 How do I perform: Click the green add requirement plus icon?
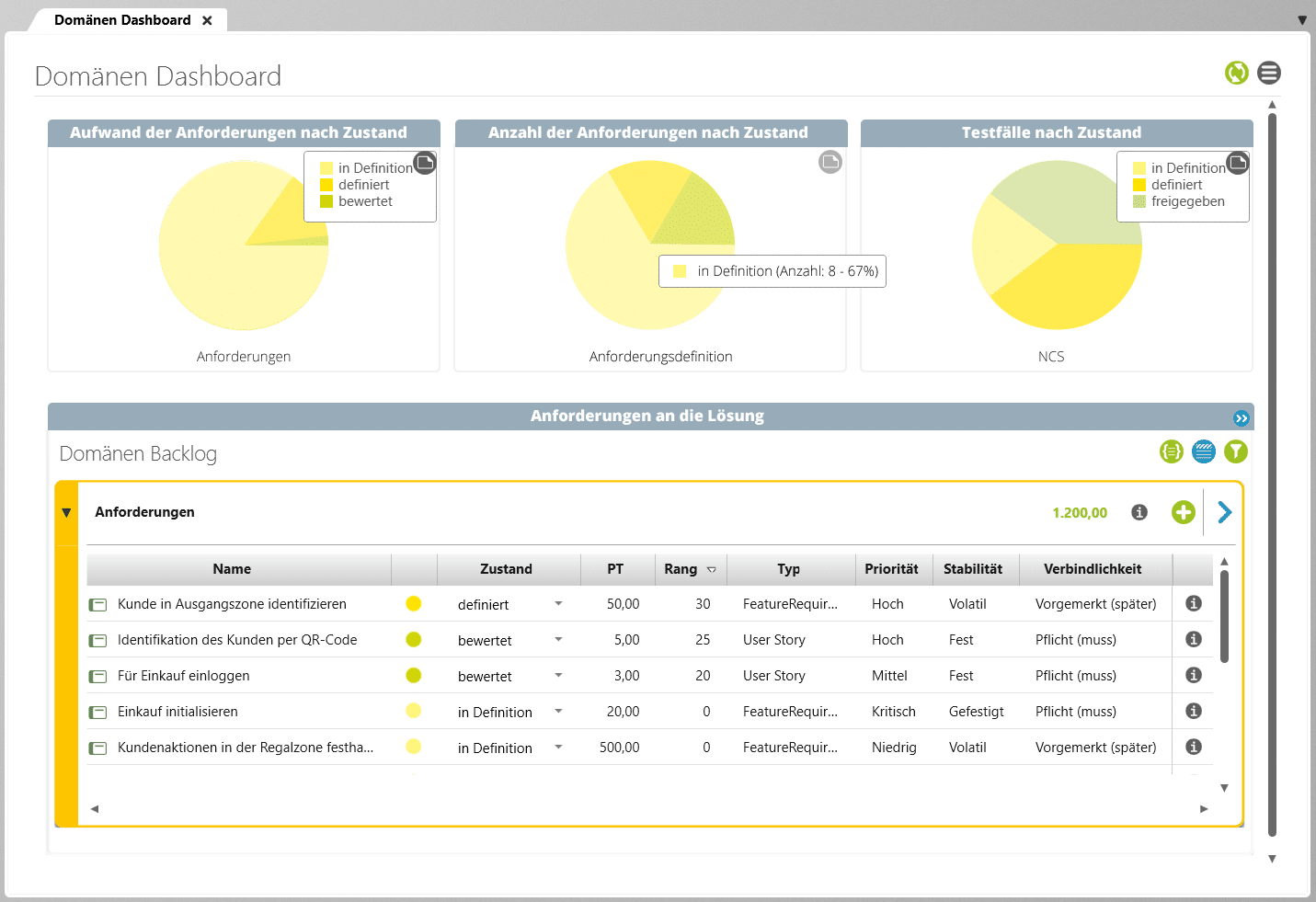coord(1183,512)
